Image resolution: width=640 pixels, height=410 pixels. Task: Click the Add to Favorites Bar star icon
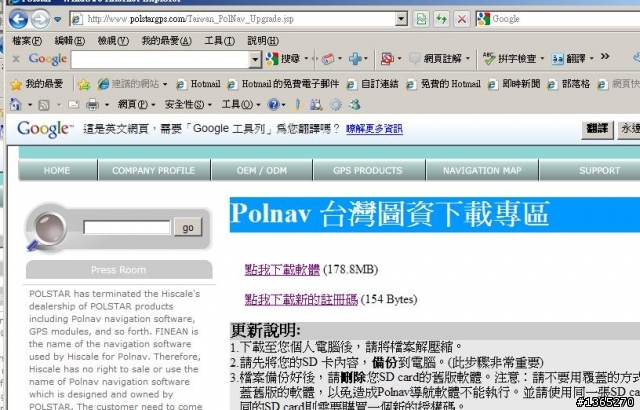click(84, 84)
